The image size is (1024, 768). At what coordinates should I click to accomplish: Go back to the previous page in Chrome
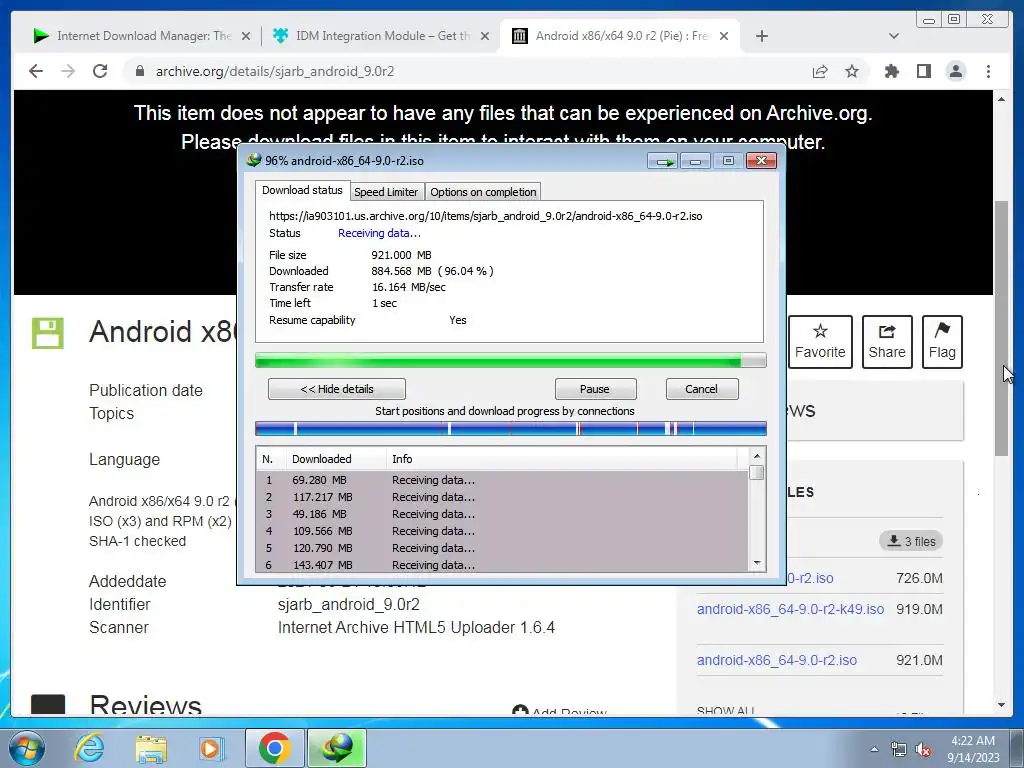36,71
